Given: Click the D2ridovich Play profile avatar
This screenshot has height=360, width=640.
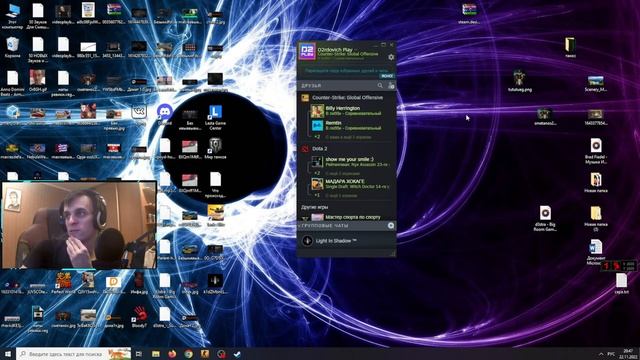Looking at the screenshot, I should pos(307,51).
